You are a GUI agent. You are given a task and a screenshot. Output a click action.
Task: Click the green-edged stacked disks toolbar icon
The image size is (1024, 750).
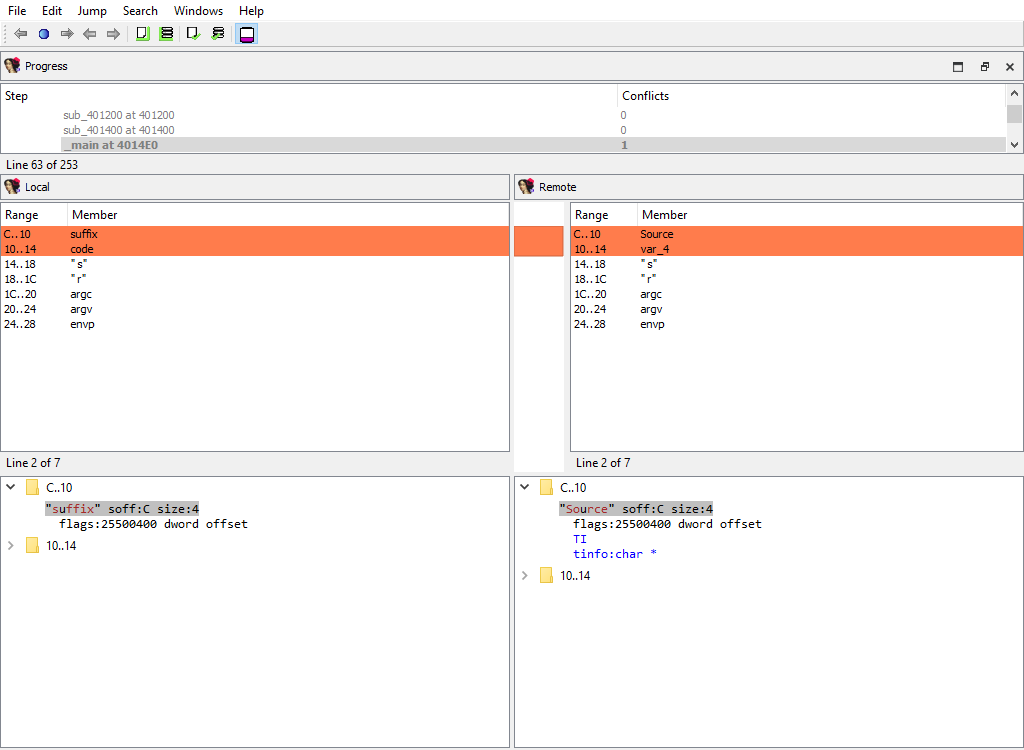tap(167, 34)
